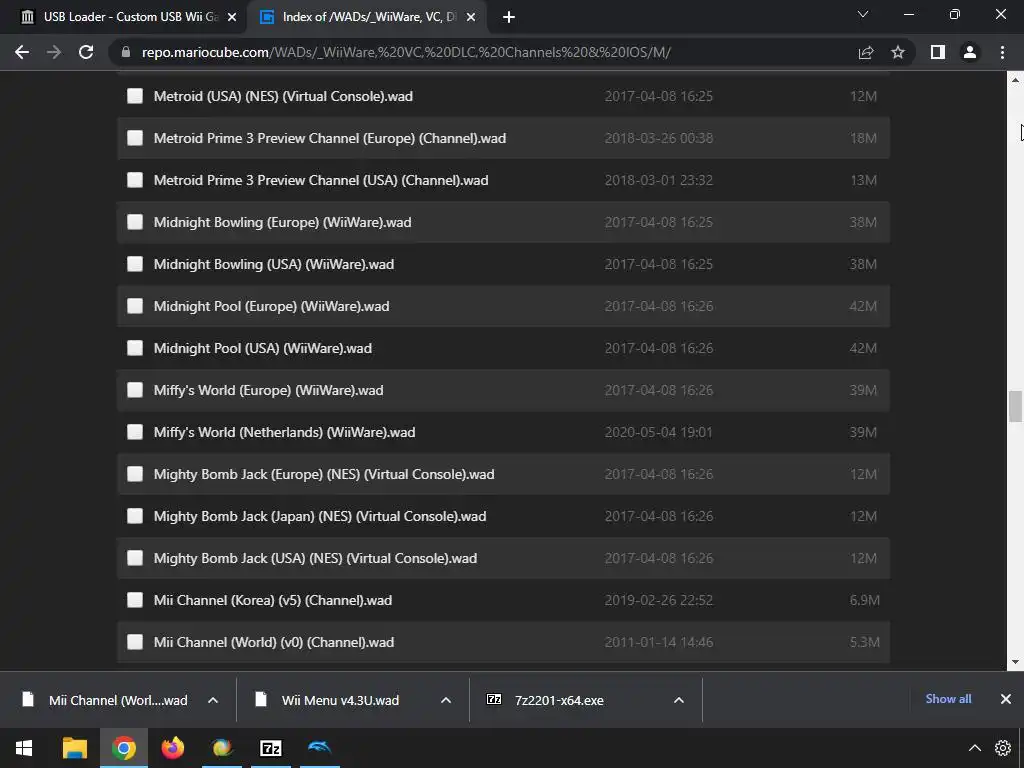Open Miffy's World (Netherlands) (WiiWare).wad link

284,432
